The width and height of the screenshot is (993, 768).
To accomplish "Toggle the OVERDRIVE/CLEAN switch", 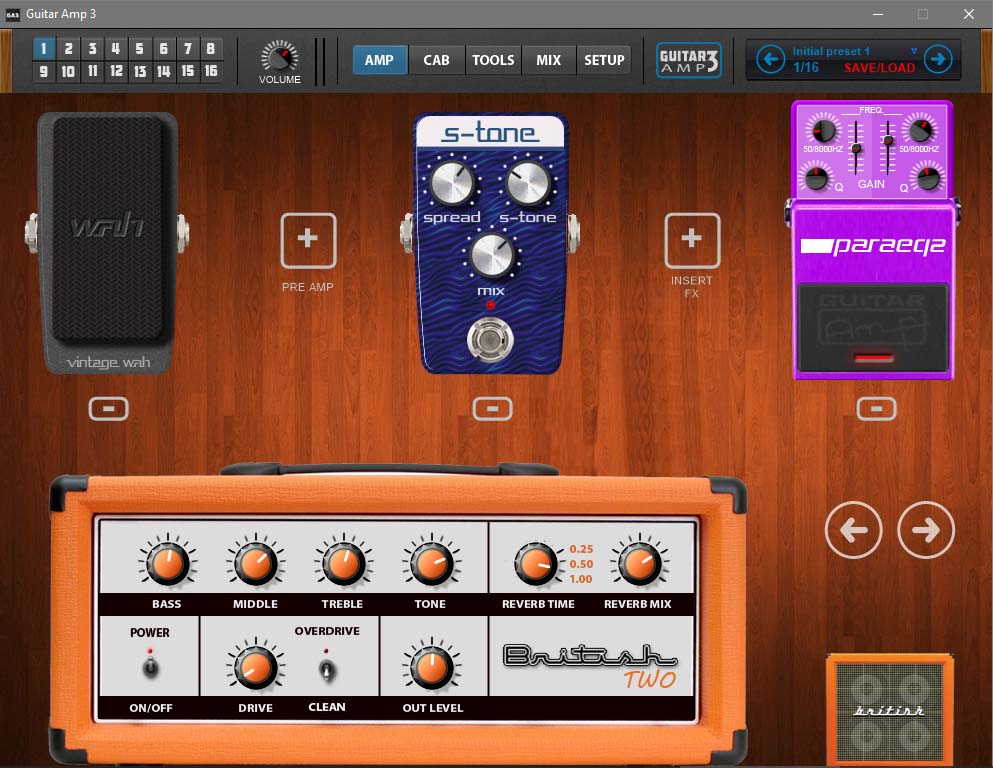I will click(x=327, y=668).
